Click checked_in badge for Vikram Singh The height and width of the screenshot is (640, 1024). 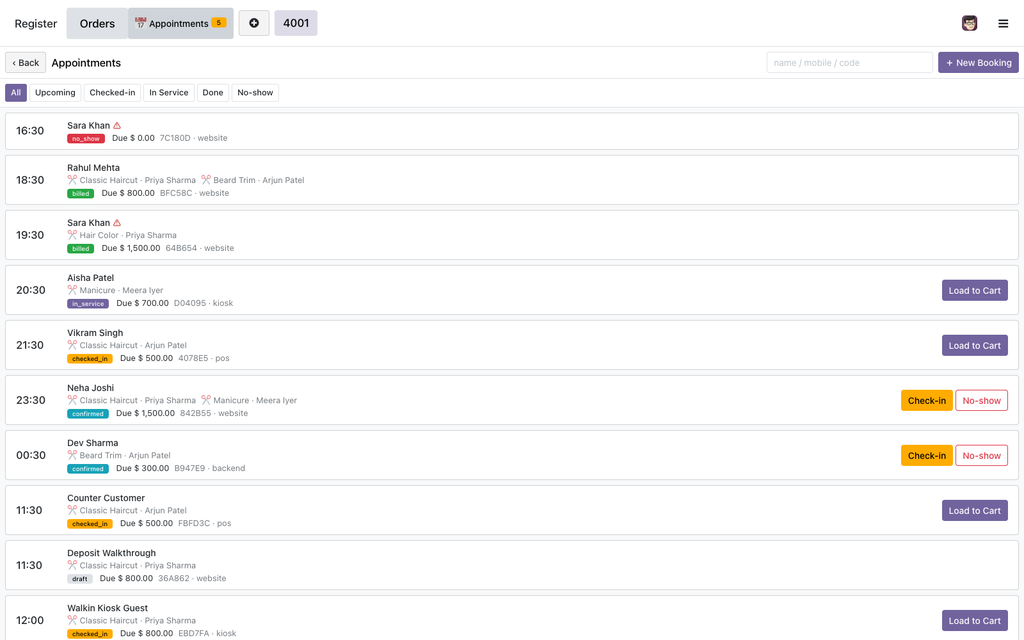point(89,359)
